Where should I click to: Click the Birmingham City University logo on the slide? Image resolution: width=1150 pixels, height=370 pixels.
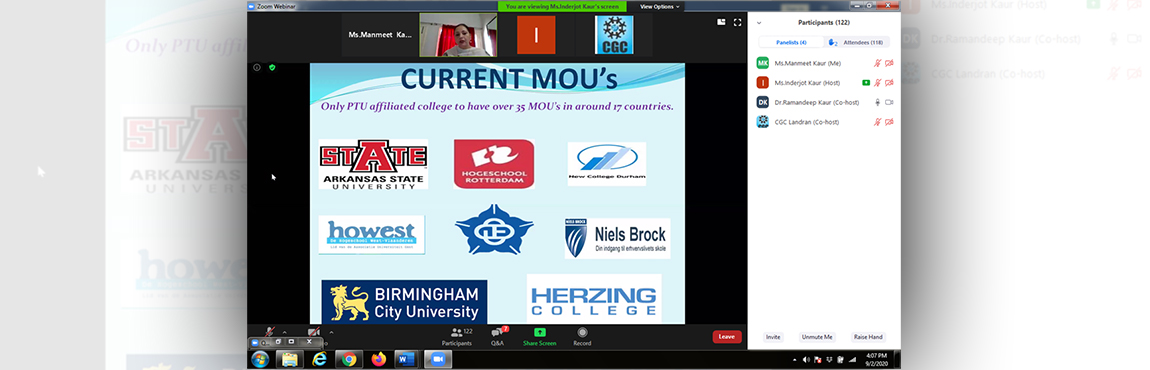click(x=404, y=301)
